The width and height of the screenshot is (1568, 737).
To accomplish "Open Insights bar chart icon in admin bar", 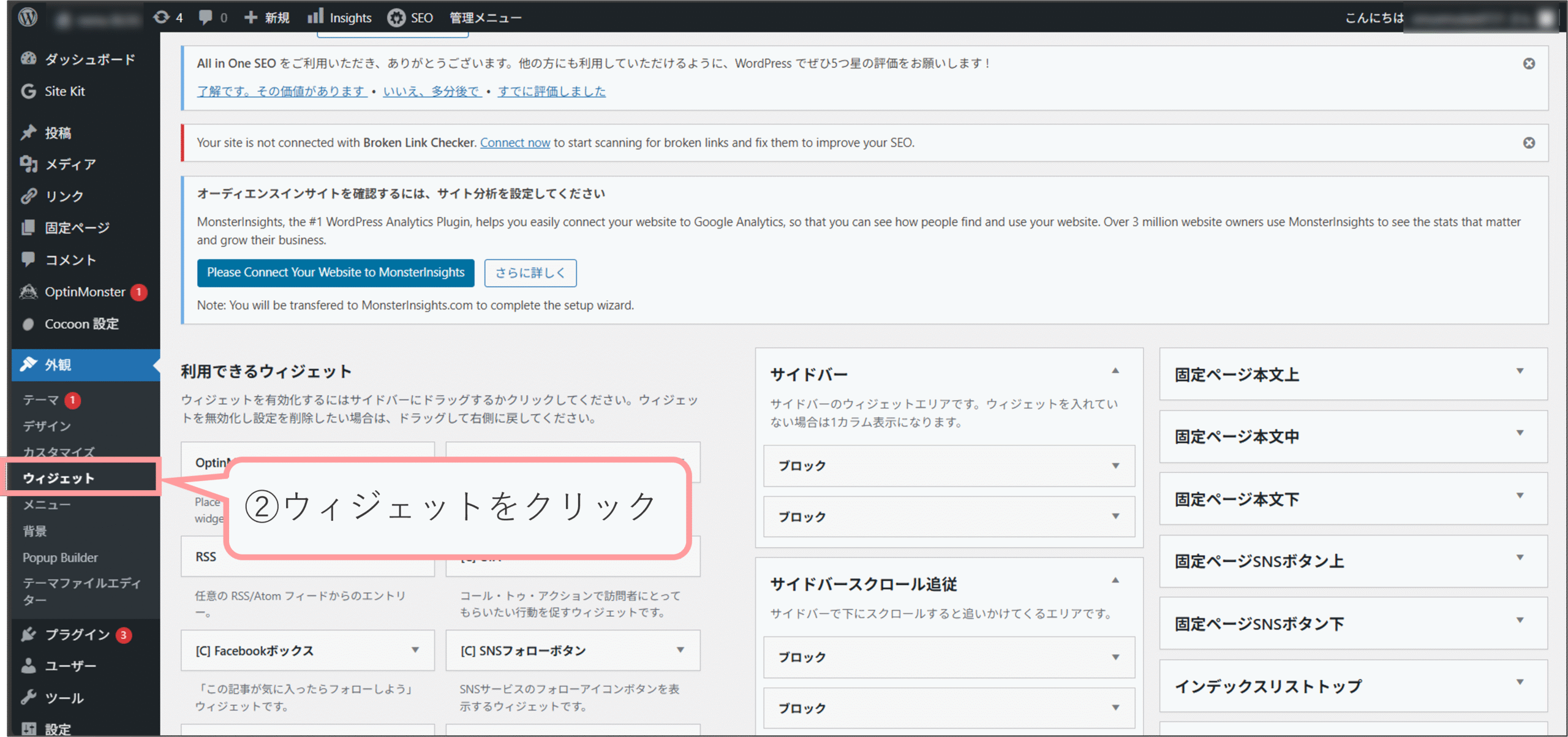I will pyautogui.click(x=315, y=17).
